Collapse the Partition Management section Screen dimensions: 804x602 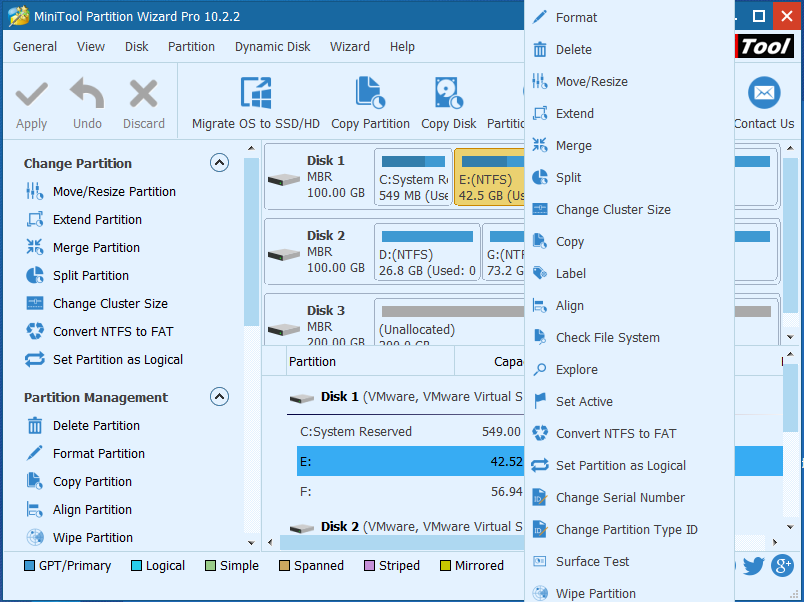(219, 397)
